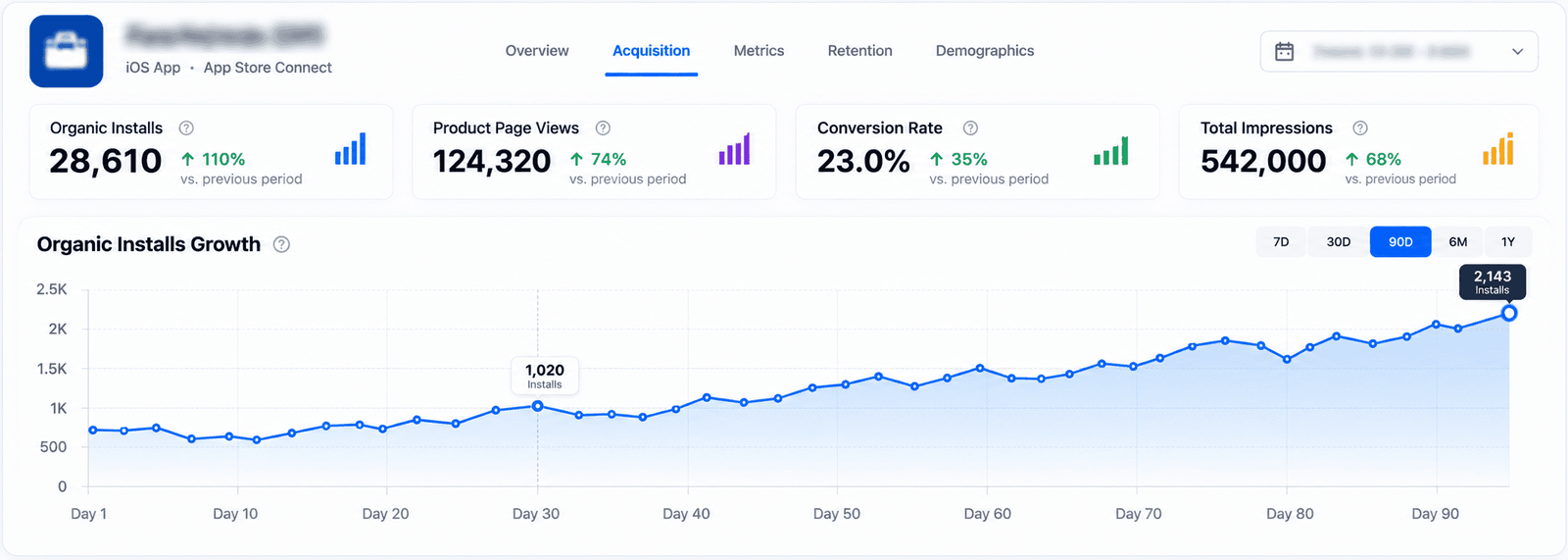
Task: Click the App Store Connect label
Action: 268,68
